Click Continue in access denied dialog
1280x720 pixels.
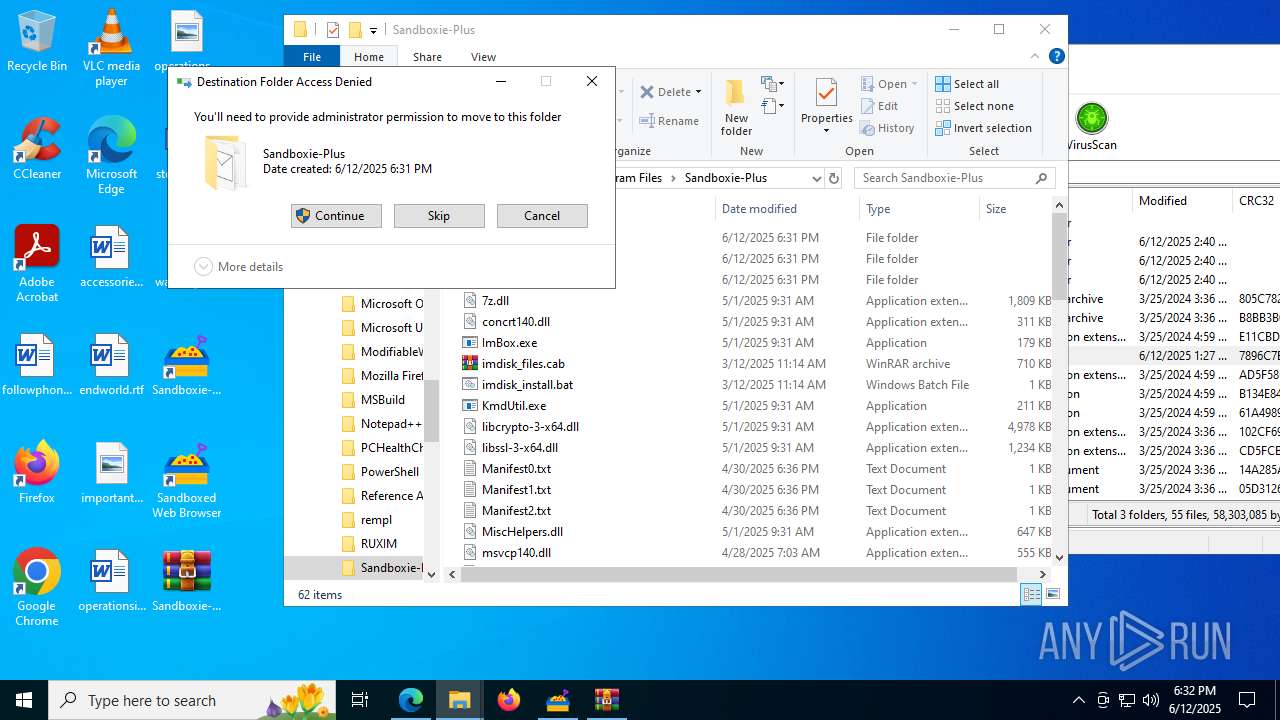click(x=336, y=216)
